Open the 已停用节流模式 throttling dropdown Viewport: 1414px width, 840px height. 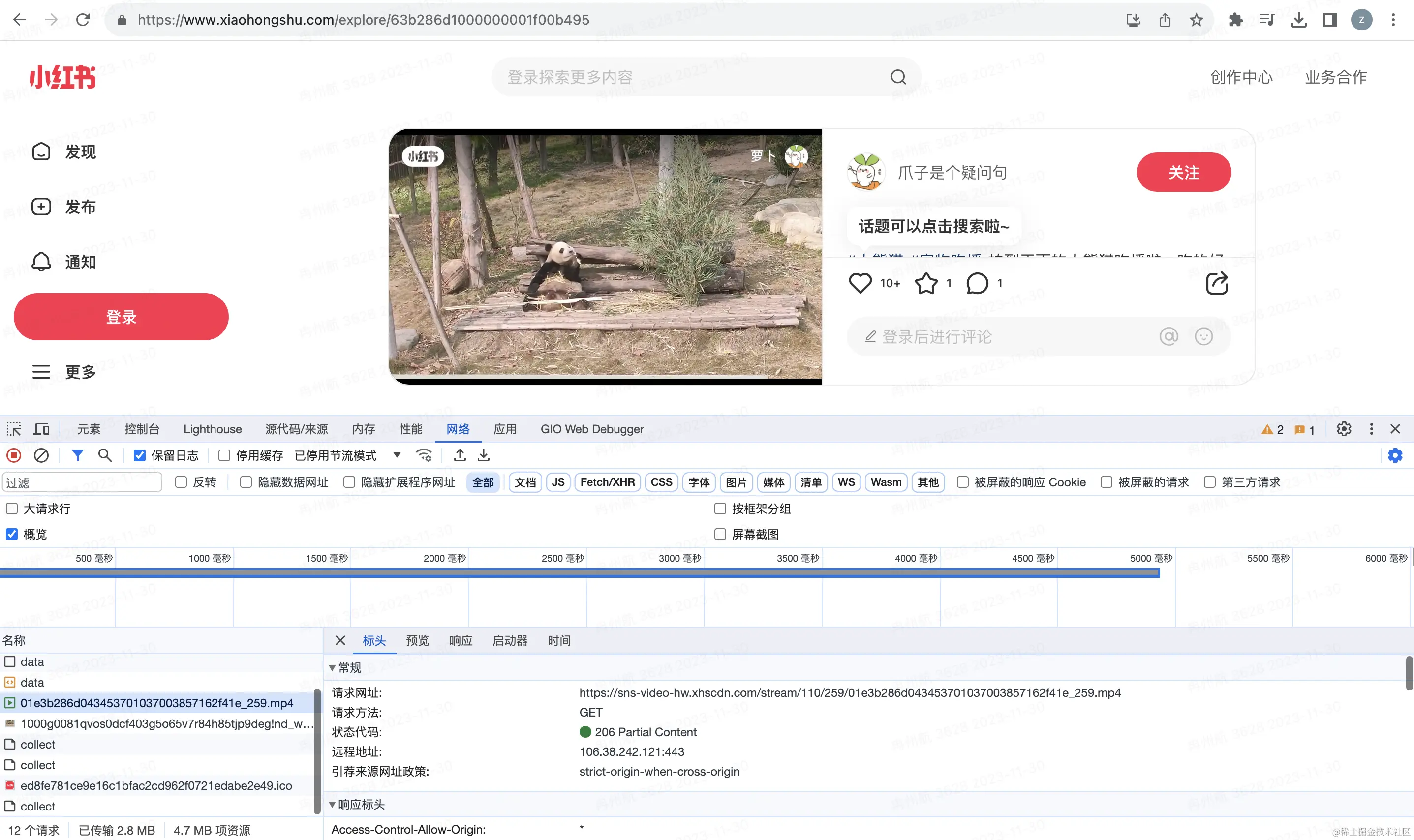(347, 456)
